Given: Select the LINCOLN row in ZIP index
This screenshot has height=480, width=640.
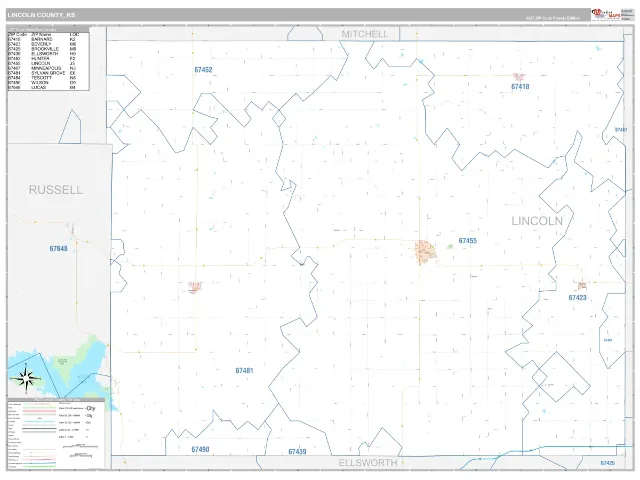Looking at the screenshot, I should point(42,64).
